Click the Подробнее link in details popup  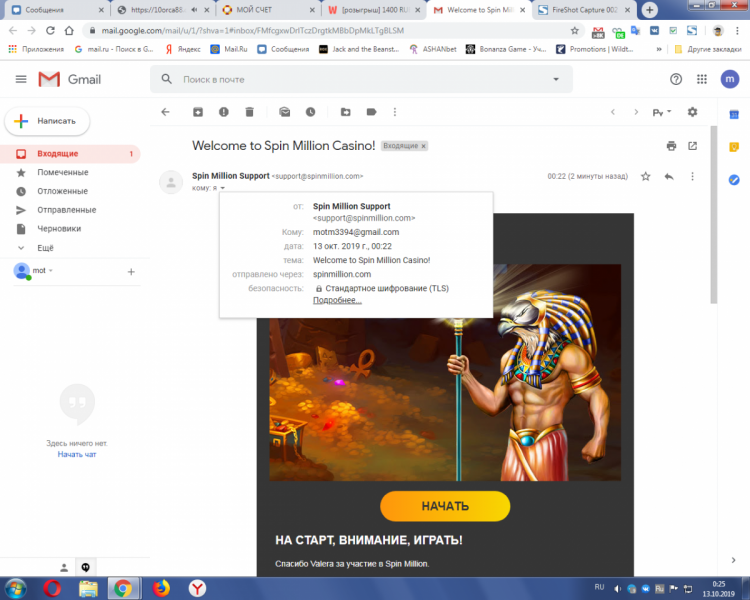337,300
